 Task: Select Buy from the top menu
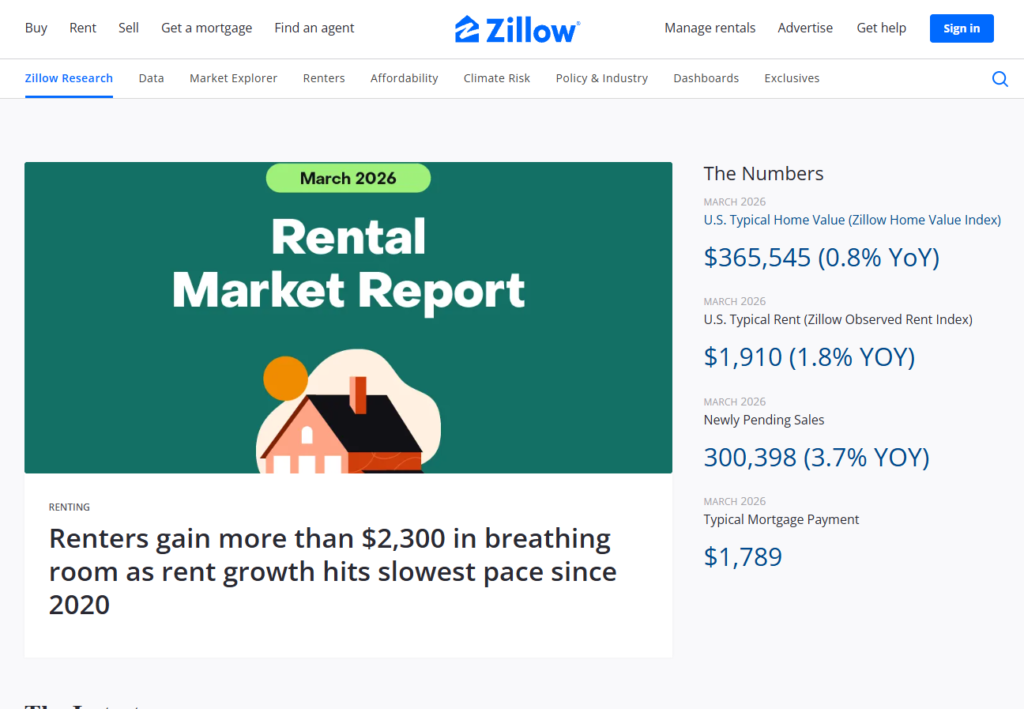click(36, 28)
